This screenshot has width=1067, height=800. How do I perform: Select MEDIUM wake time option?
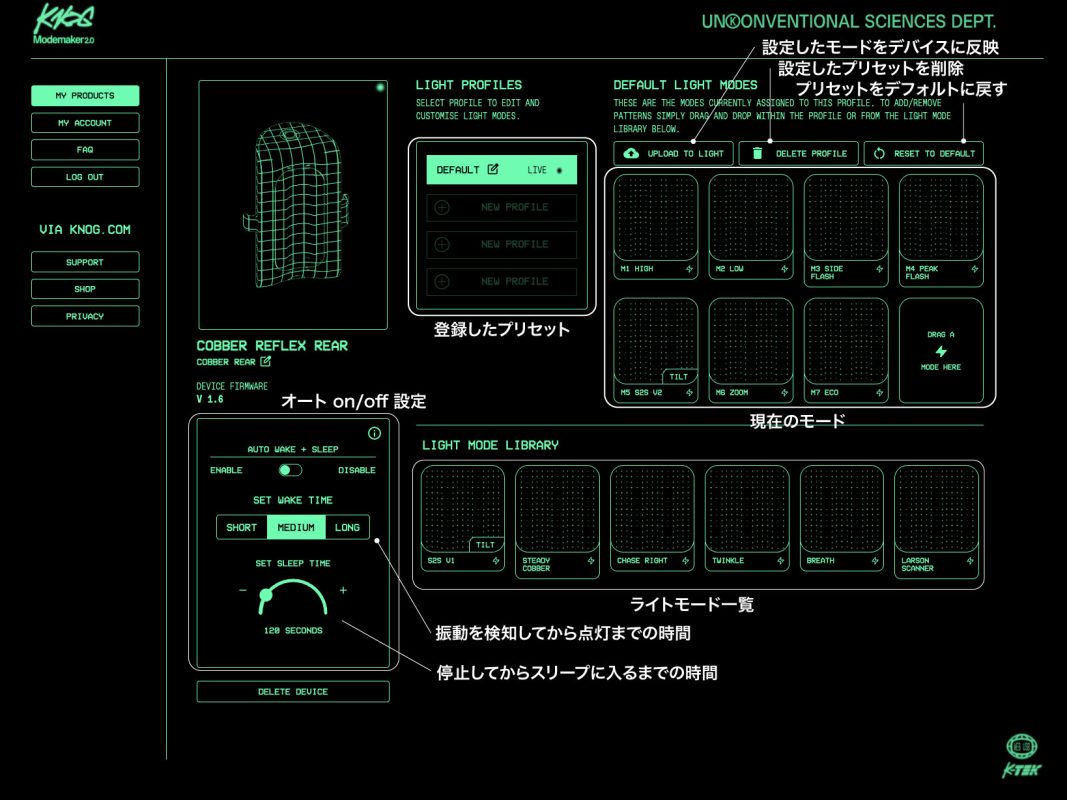coord(296,527)
